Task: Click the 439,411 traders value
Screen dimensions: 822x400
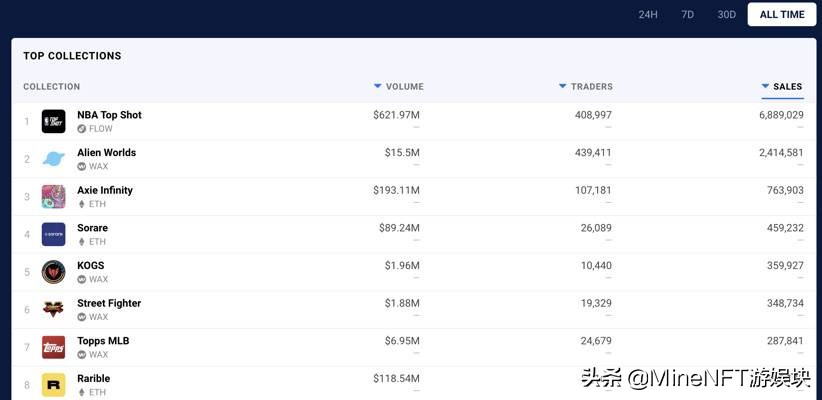Action: [x=593, y=153]
